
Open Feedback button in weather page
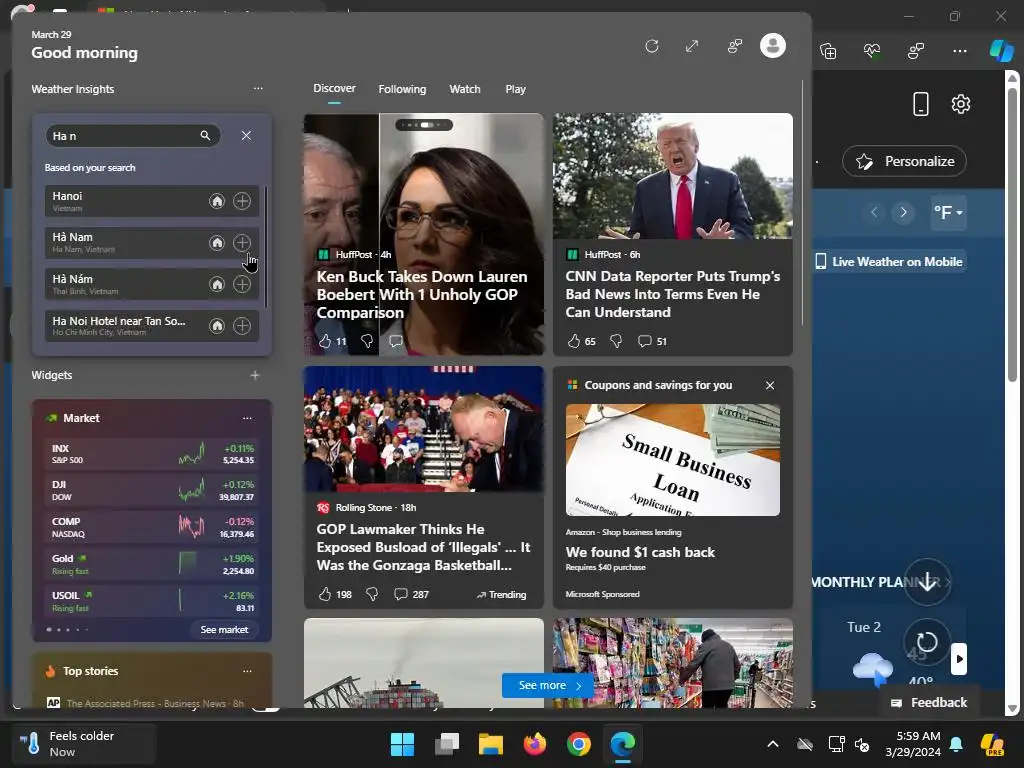click(x=929, y=703)
